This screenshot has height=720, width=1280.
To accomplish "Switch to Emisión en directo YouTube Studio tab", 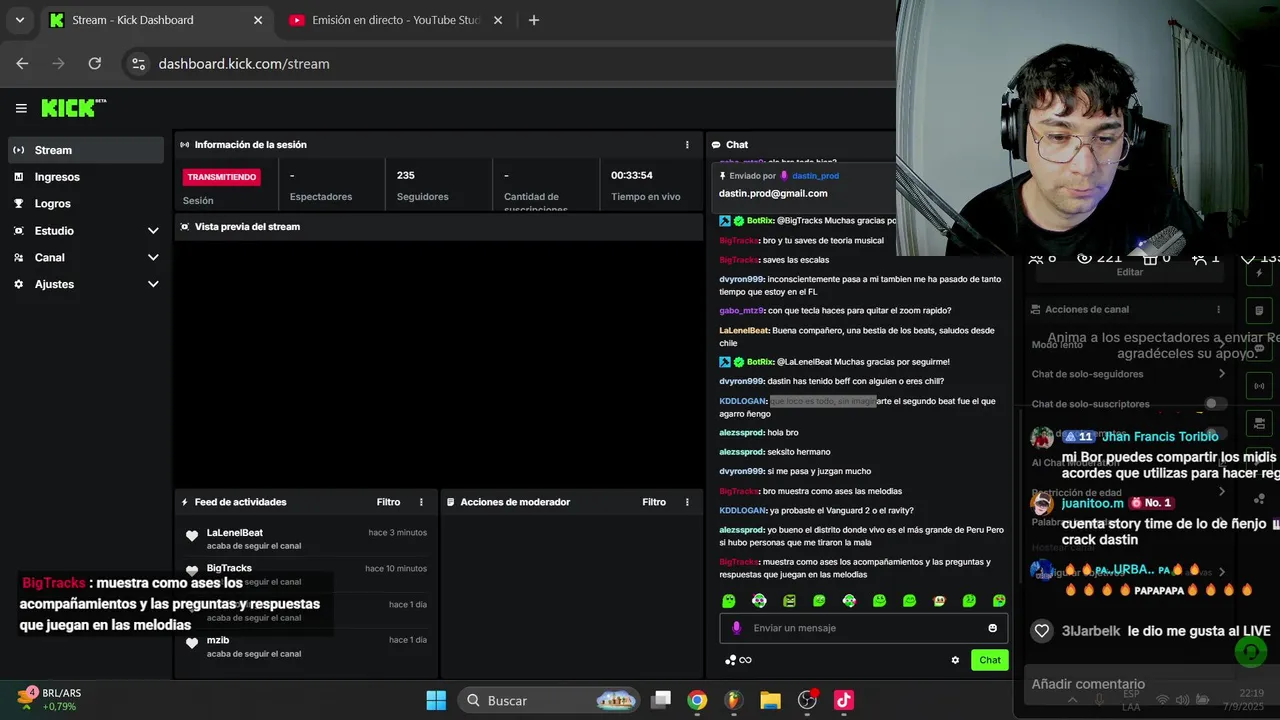I will pos(395,20).
